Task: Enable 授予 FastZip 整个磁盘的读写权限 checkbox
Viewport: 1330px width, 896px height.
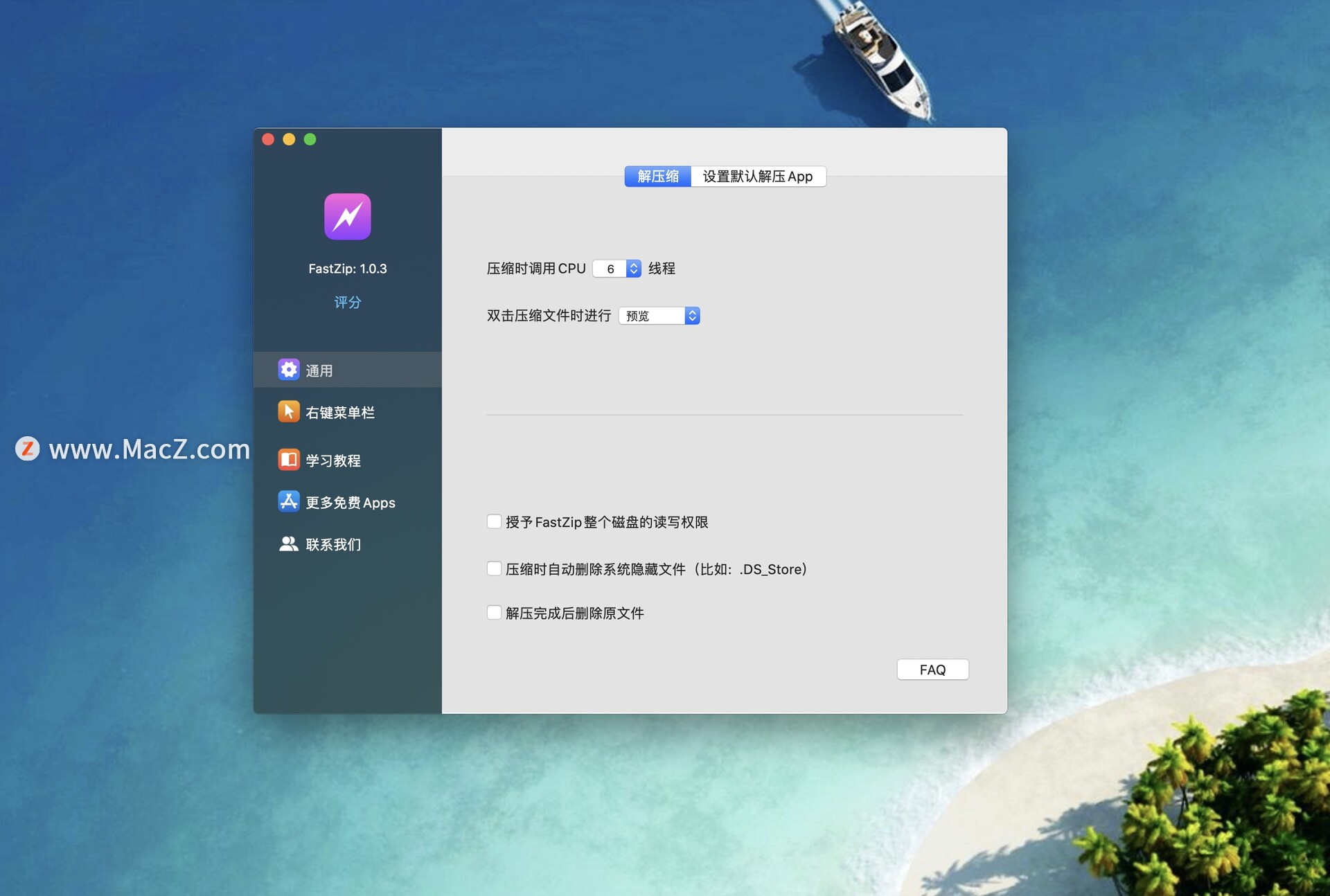Action: point(494,521)
